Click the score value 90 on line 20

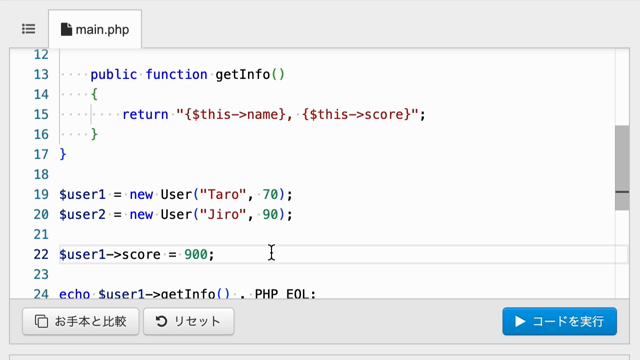pyautogui.click(x=270, y=214)
